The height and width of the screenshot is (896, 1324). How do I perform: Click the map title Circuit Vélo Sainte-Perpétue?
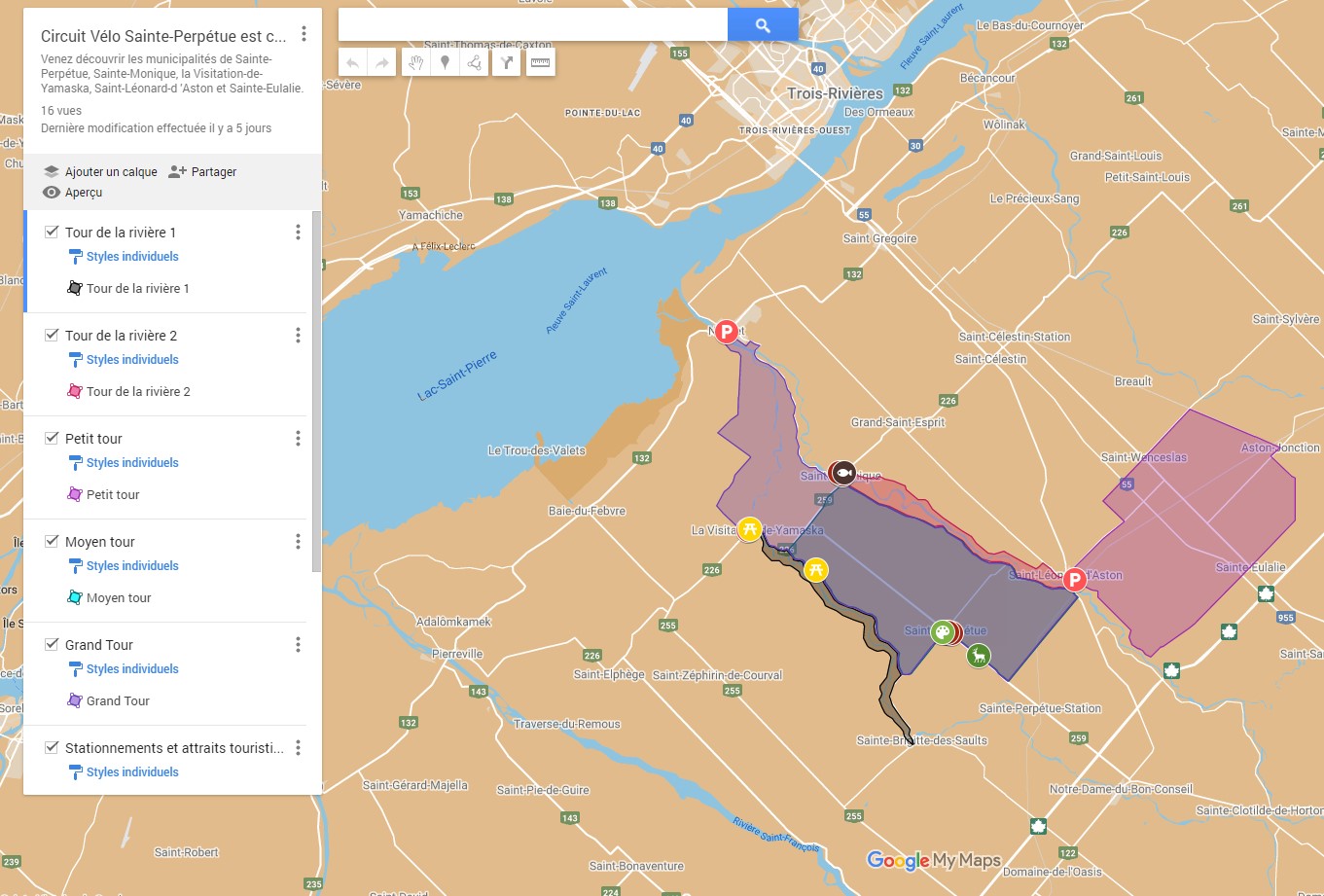[x=163, y=36]
